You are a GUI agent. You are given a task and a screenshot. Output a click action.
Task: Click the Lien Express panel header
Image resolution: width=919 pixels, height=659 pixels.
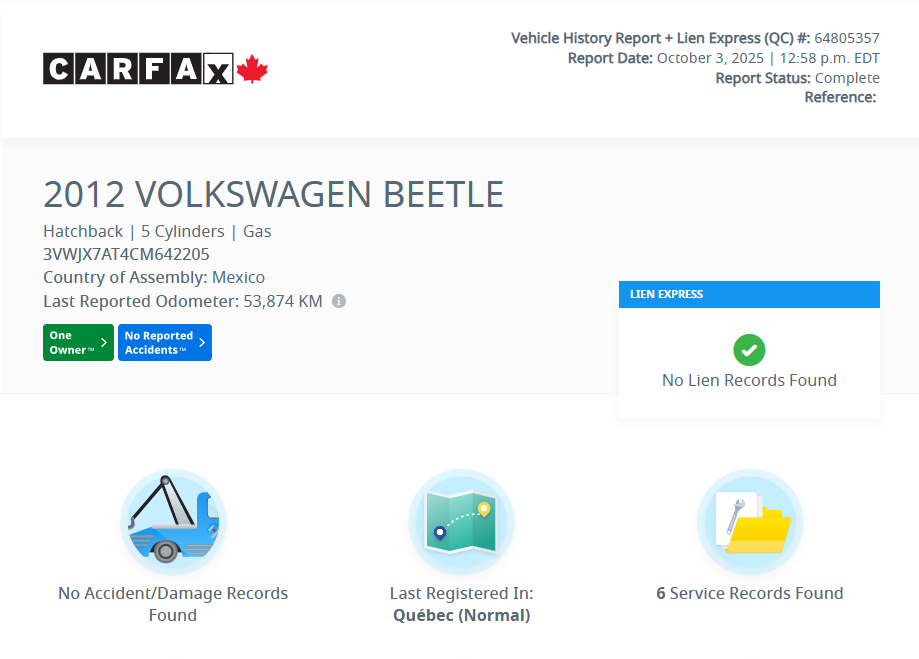749,294
